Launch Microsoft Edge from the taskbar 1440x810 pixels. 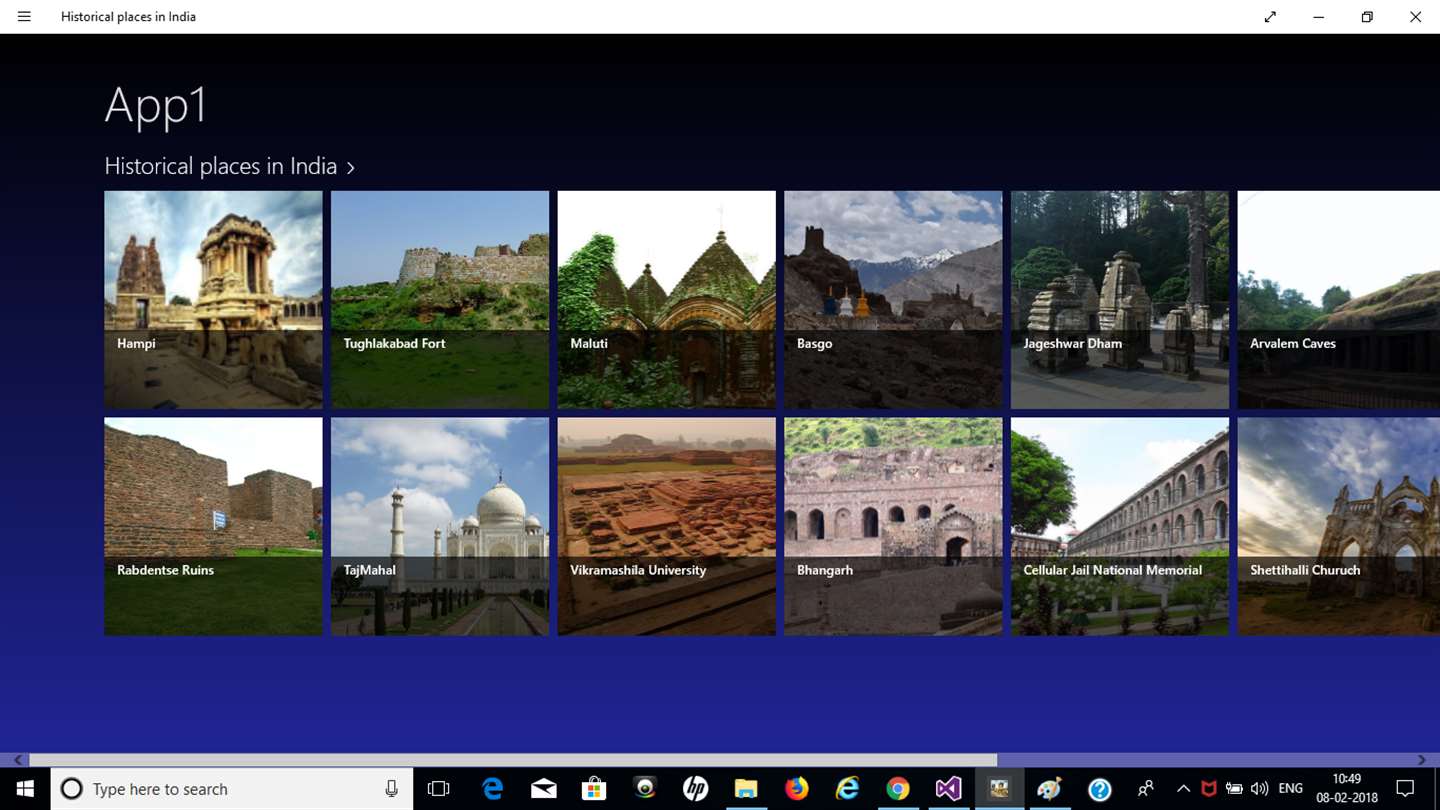[x=492, y=789]
